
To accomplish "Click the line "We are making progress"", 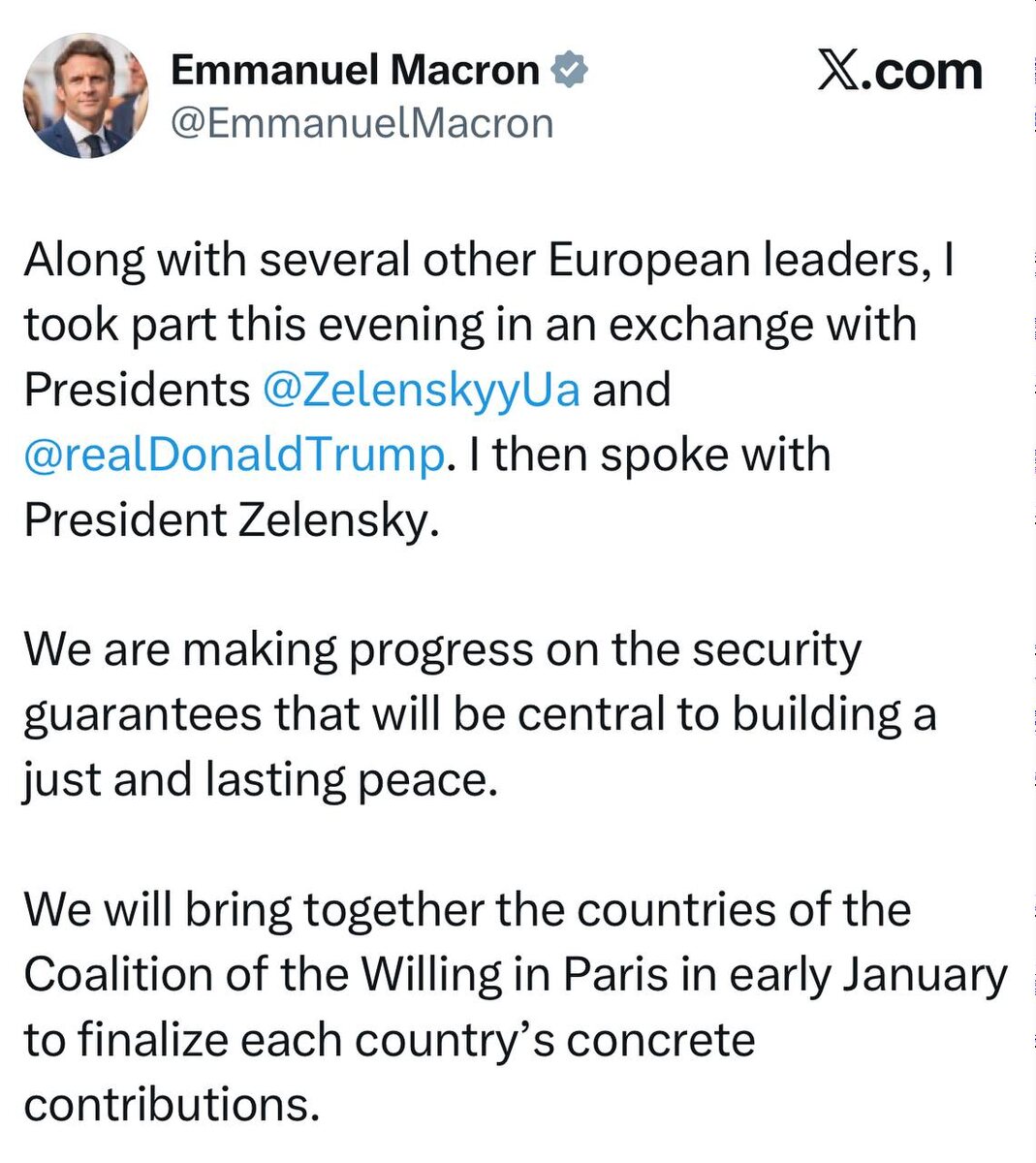I will (442, 650).
